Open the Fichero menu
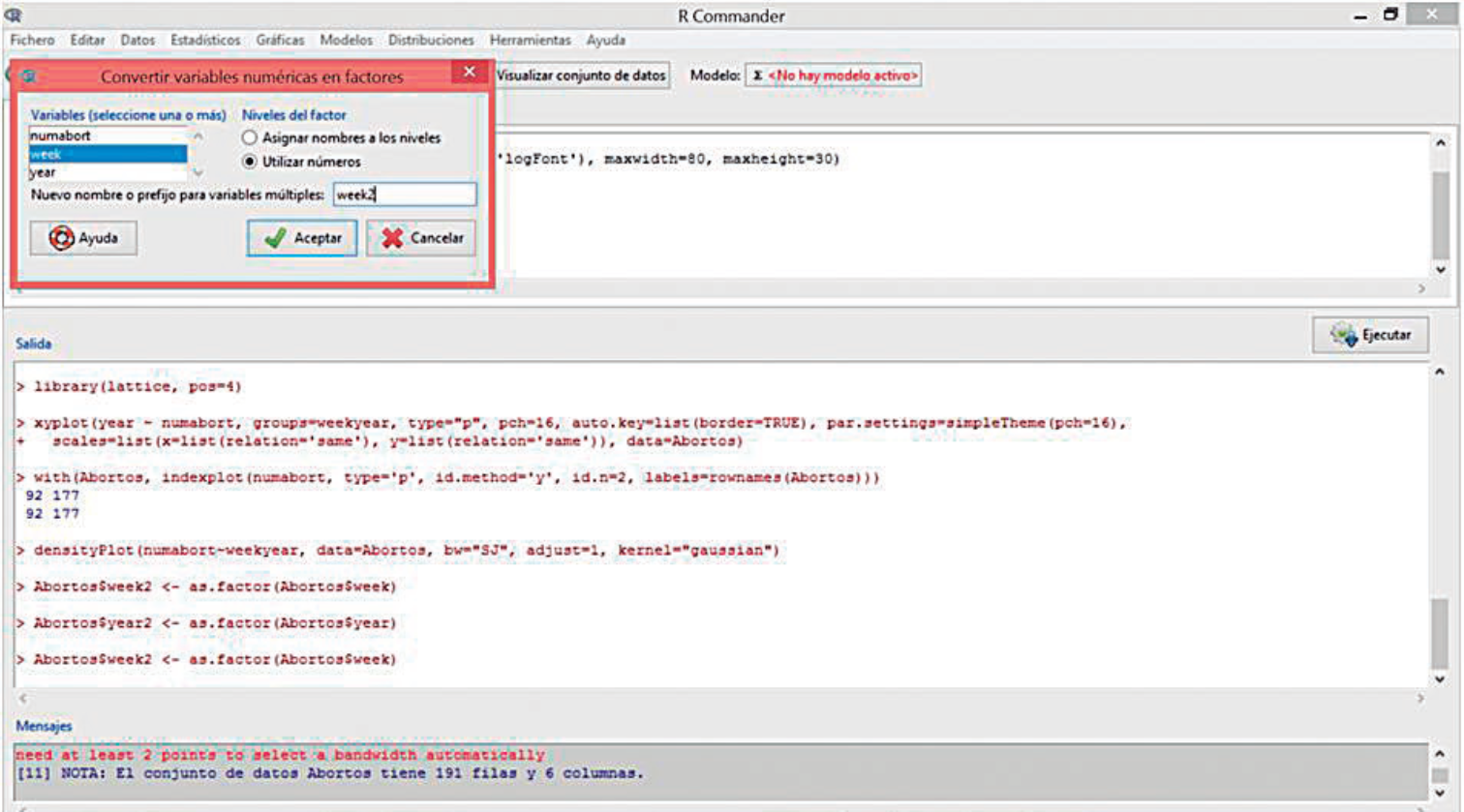This screenshot has width=1464, height=812. pyautogui.click(x=32, y=40)
